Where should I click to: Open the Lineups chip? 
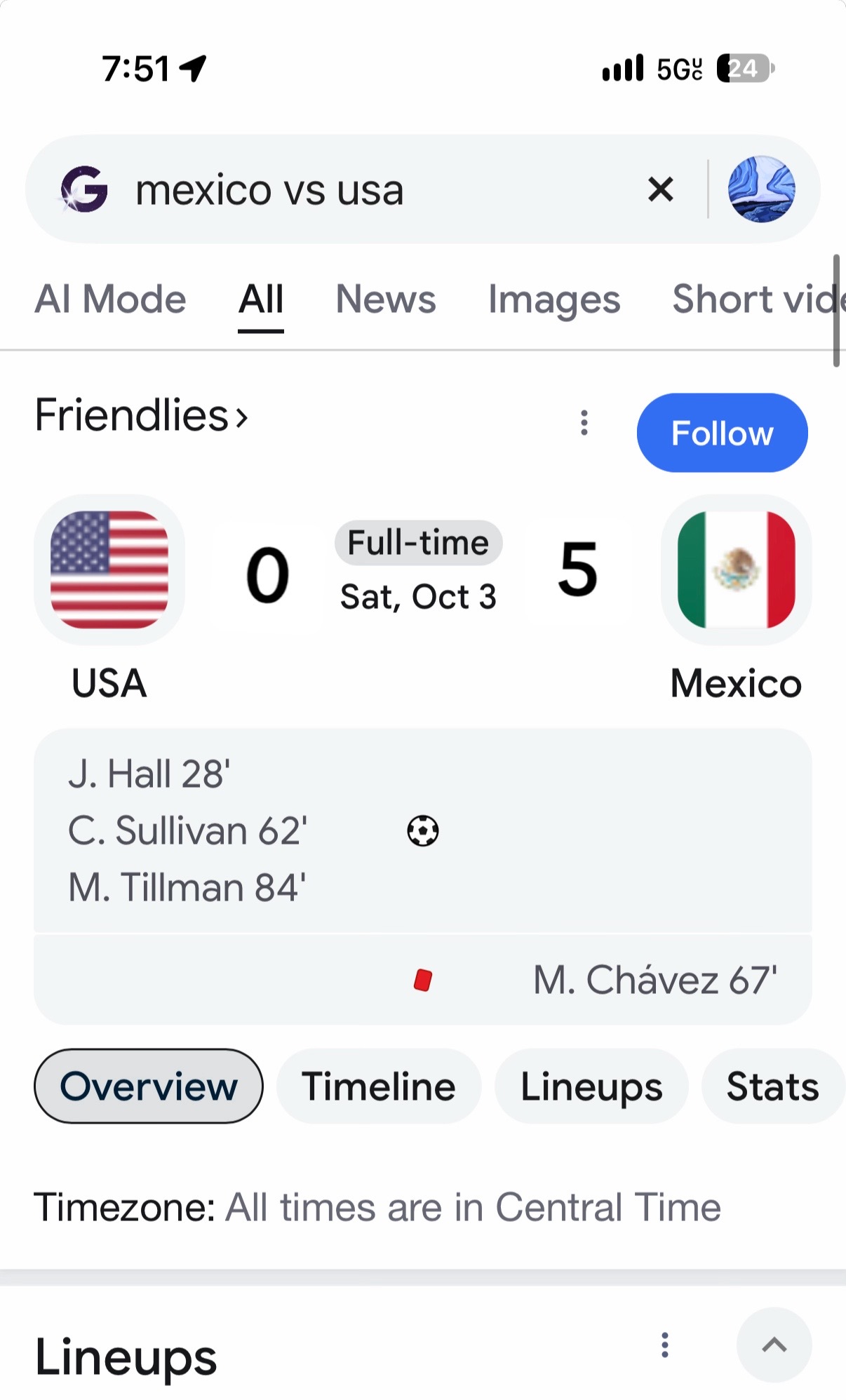(591, 1086)
